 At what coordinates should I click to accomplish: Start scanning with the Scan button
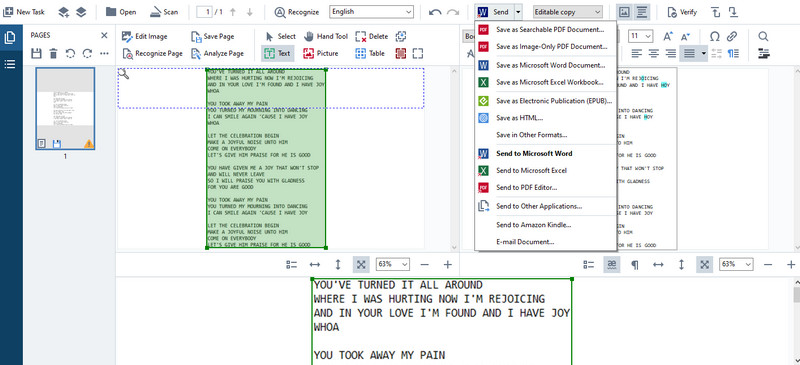click(x=164, y=12)
